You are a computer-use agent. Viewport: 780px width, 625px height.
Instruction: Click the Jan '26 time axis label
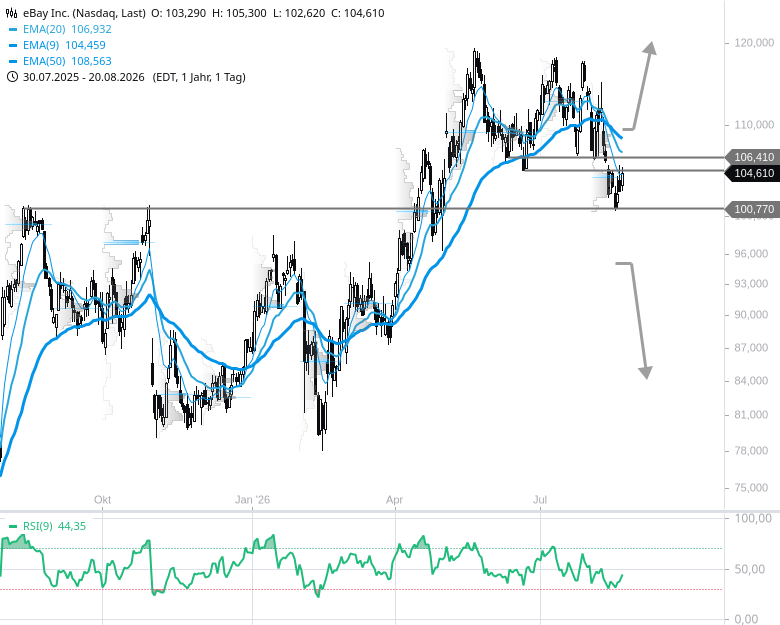click(252, 500)
